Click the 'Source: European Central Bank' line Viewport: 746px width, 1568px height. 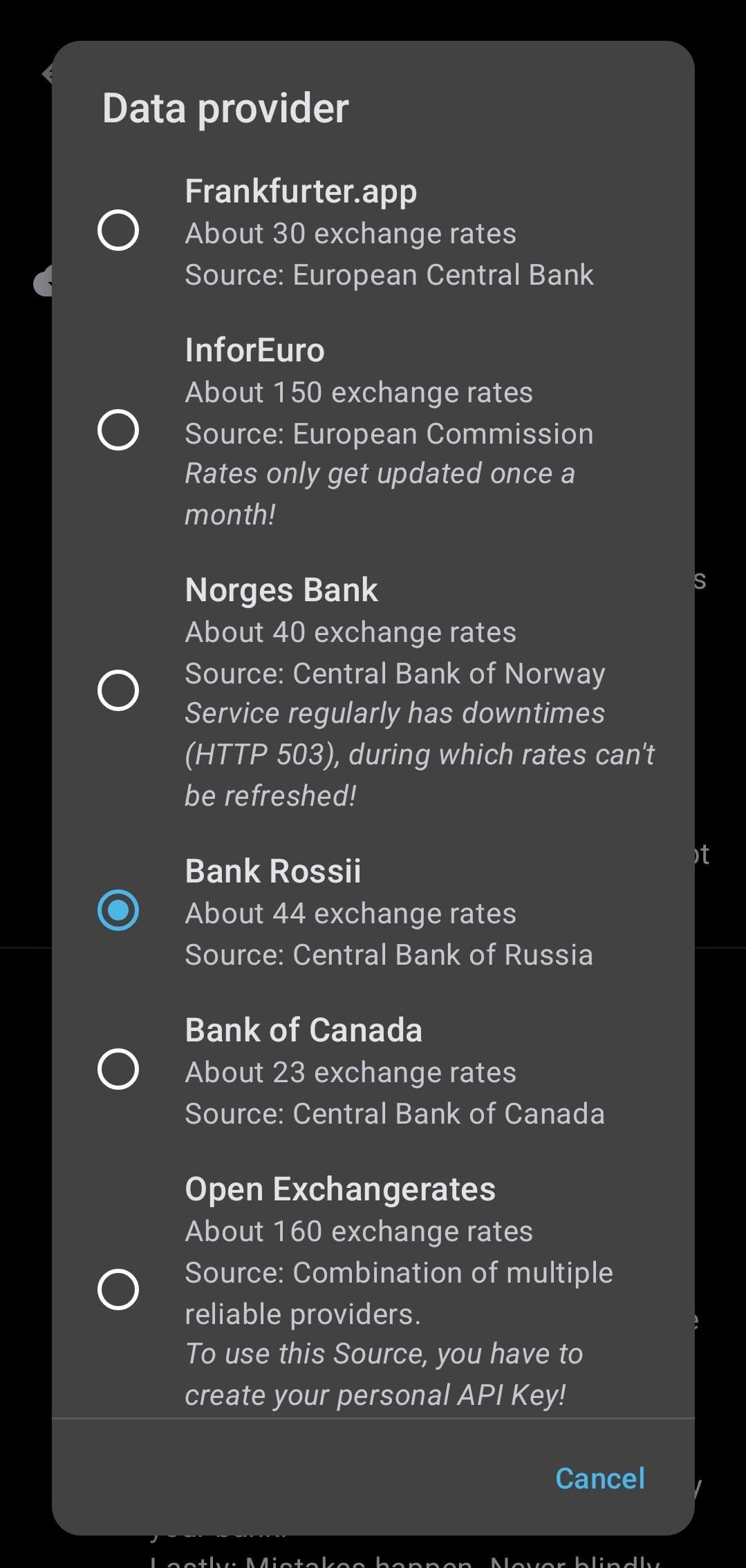tap(389, 275)
